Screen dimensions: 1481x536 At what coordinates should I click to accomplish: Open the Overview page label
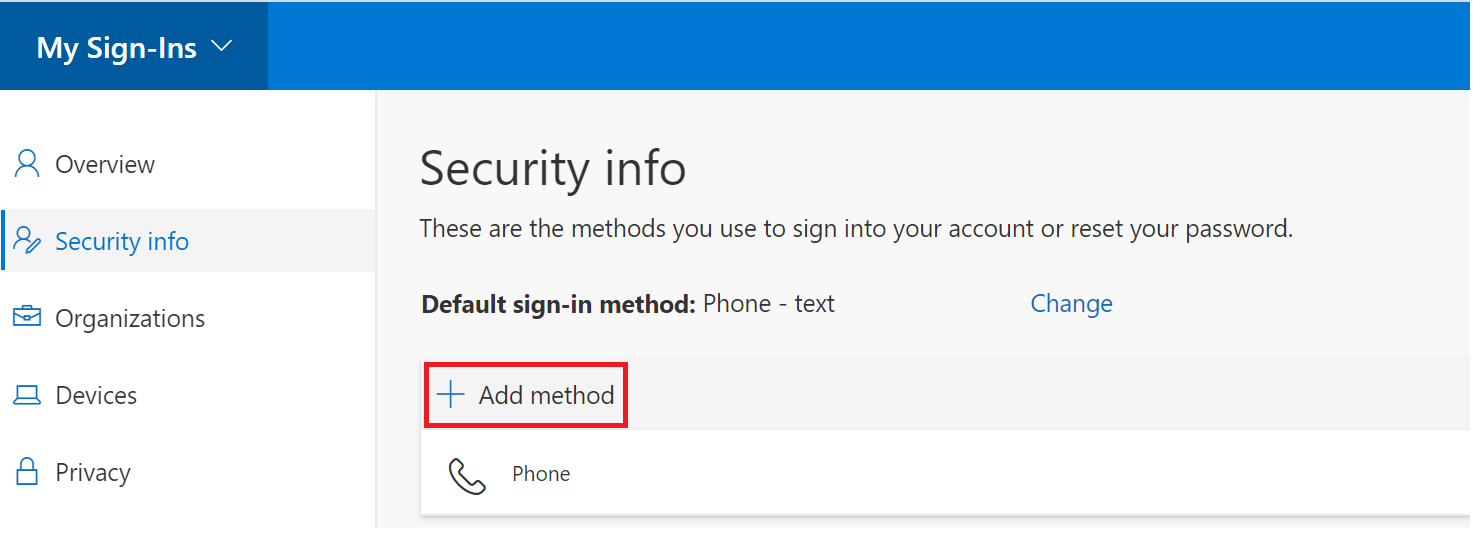105,164
